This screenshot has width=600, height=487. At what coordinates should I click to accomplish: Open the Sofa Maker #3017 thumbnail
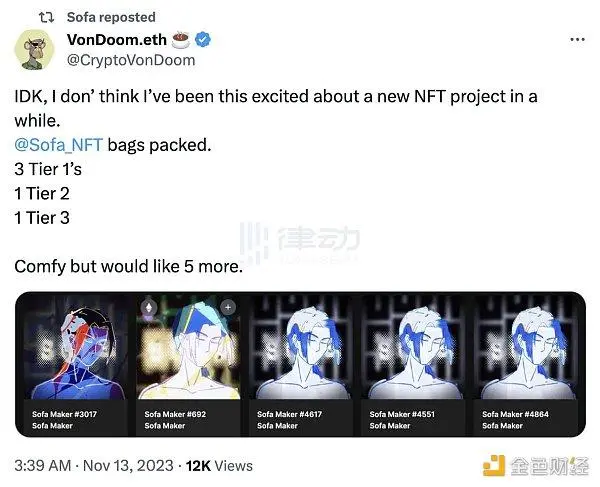(x=76, y=347)
